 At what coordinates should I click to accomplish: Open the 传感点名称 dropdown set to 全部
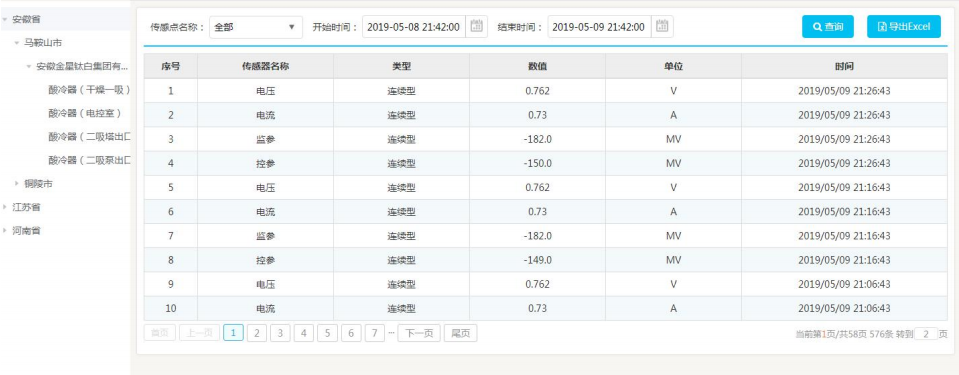coord(256,27)
